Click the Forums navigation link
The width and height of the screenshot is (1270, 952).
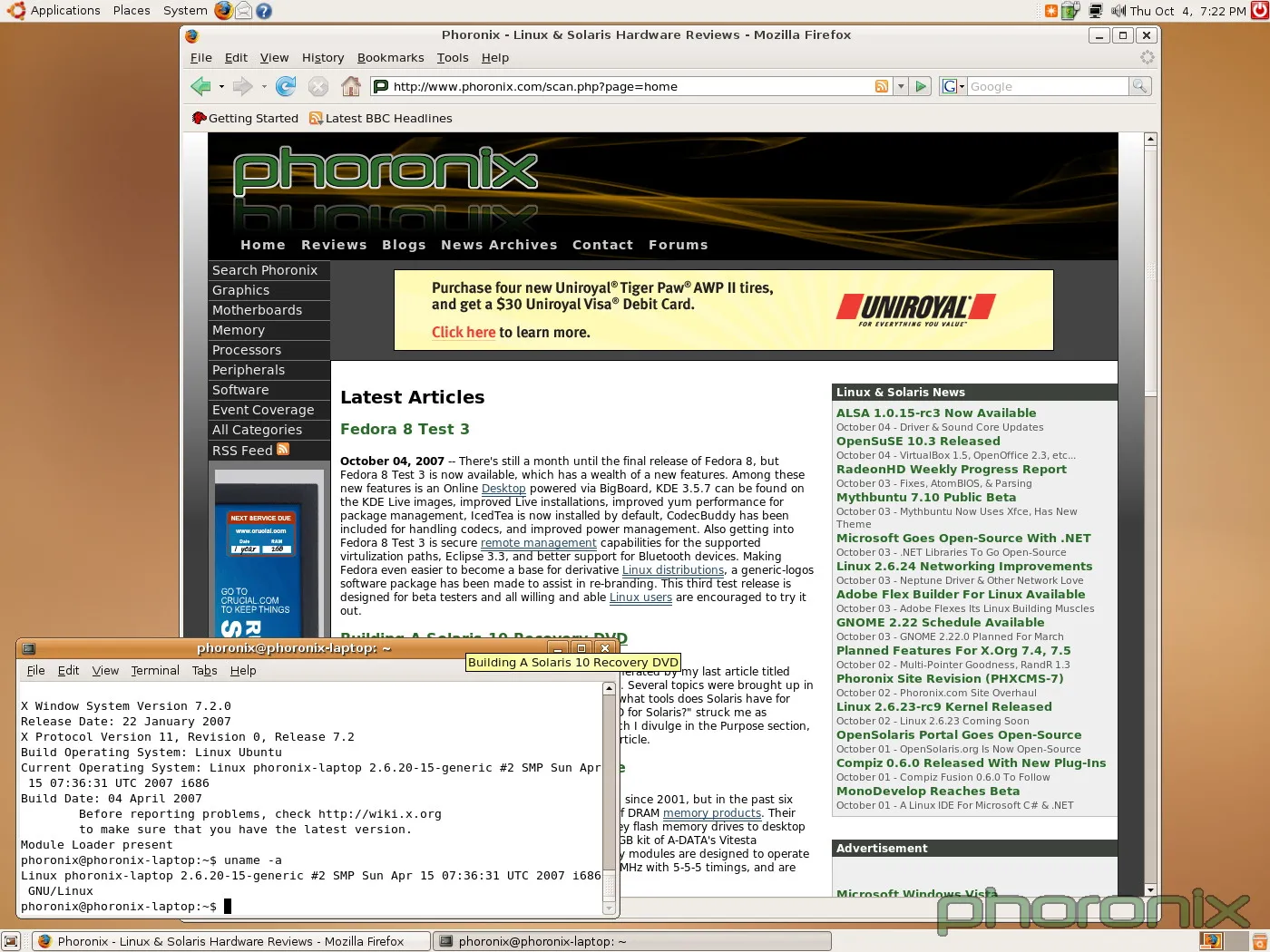click(678, 245)
